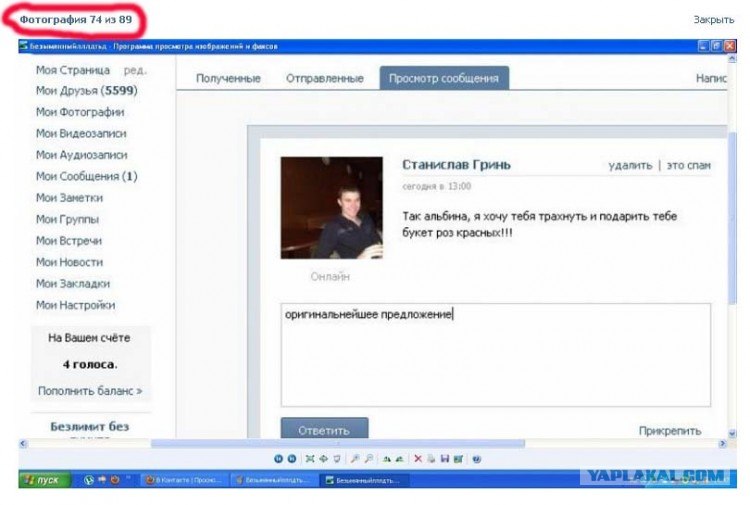This screenshot has height=505, width=750.
Task: Start slideshow from the viewer toolbar
Action: [337, 459]
